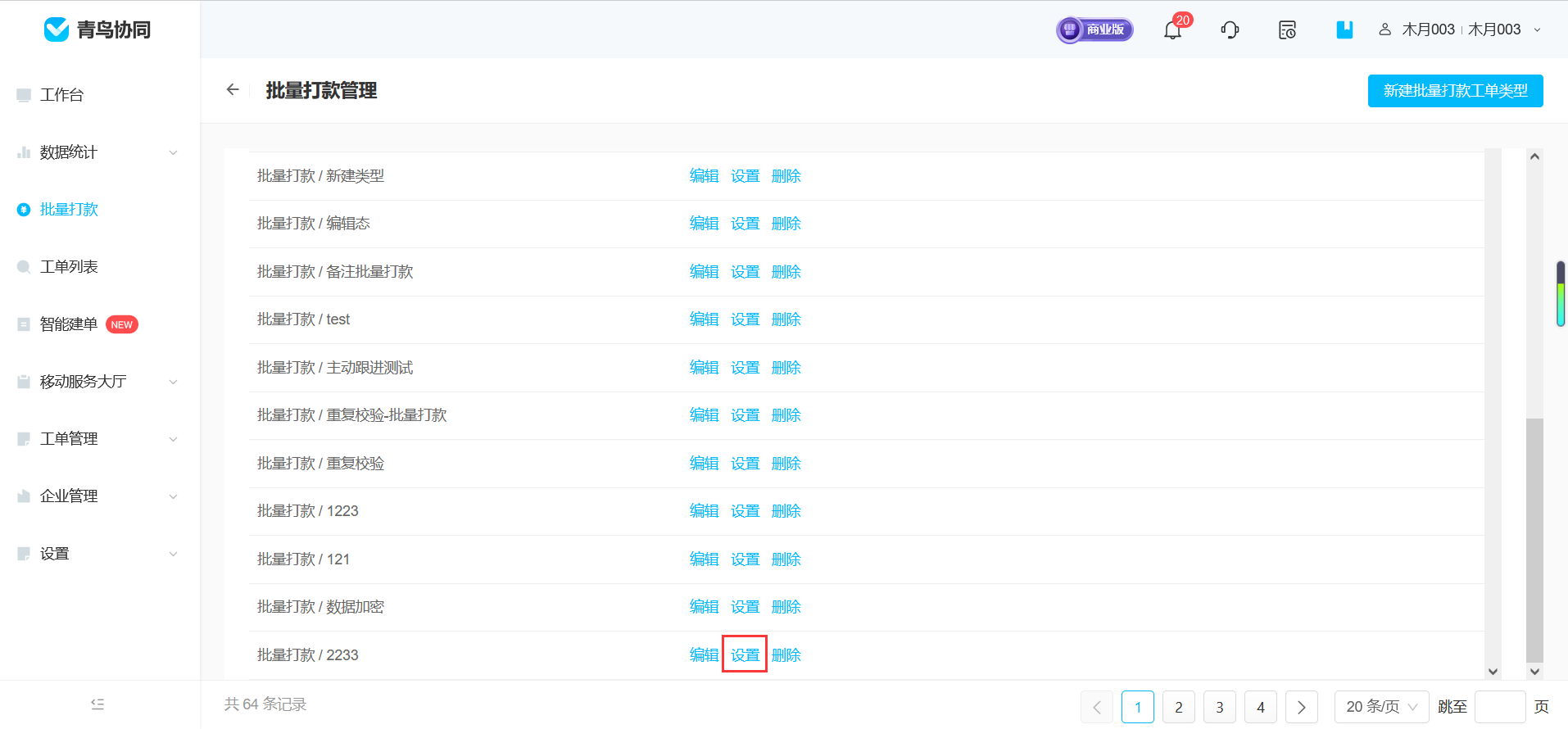Select page 1 in pagination

[1138, 707]
